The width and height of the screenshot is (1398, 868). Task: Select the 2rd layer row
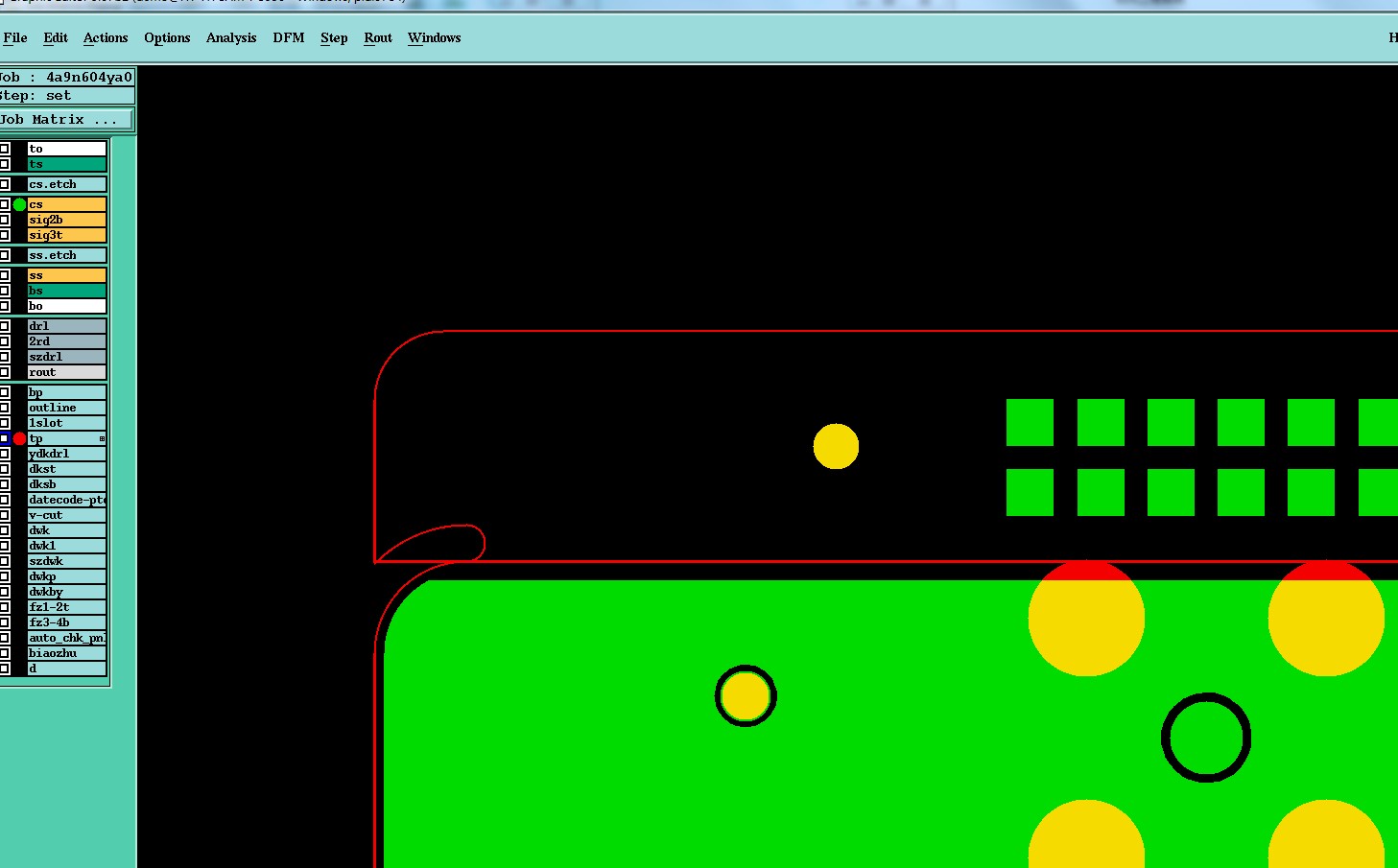point(66,341)
